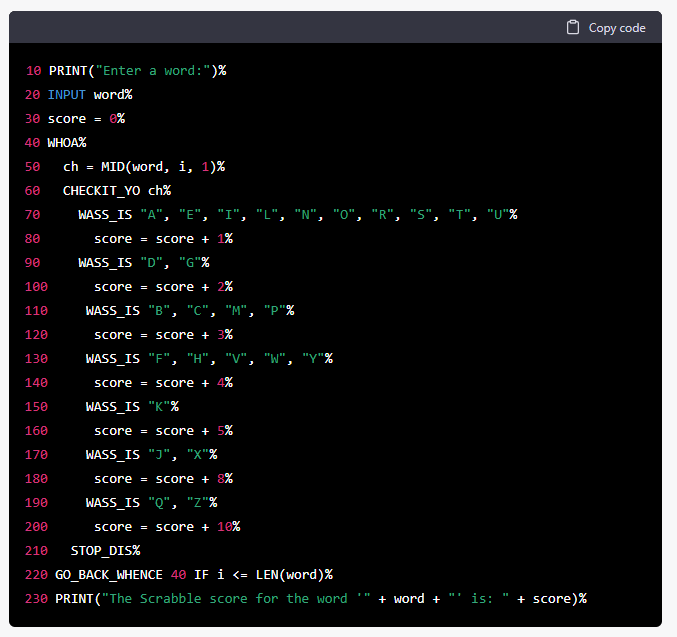677x637 pixels.
Task: Click 'ch = MID(word, i, 1)%' line
Action: [144, 167]
